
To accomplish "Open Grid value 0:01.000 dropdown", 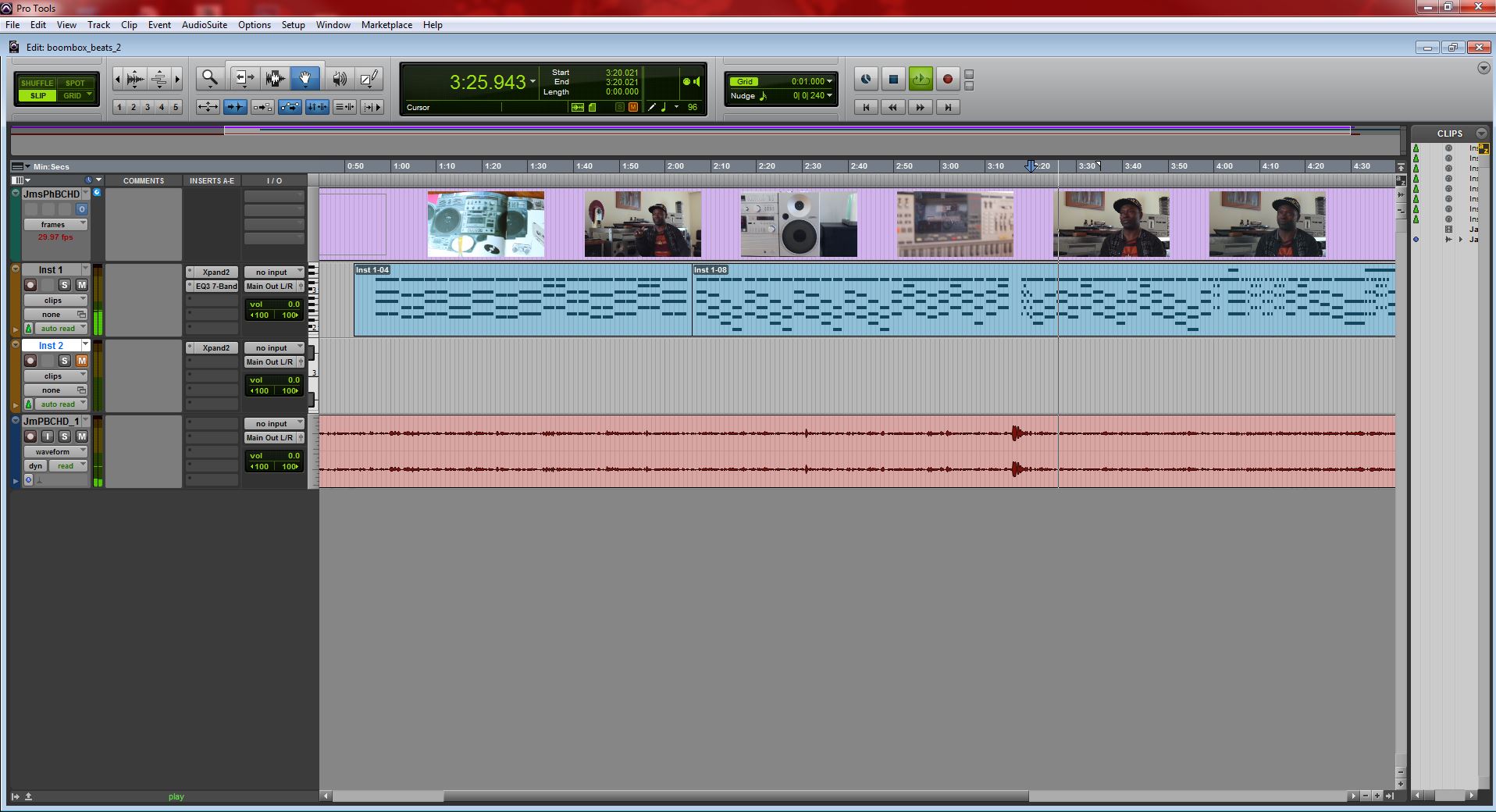I will 829,81.
